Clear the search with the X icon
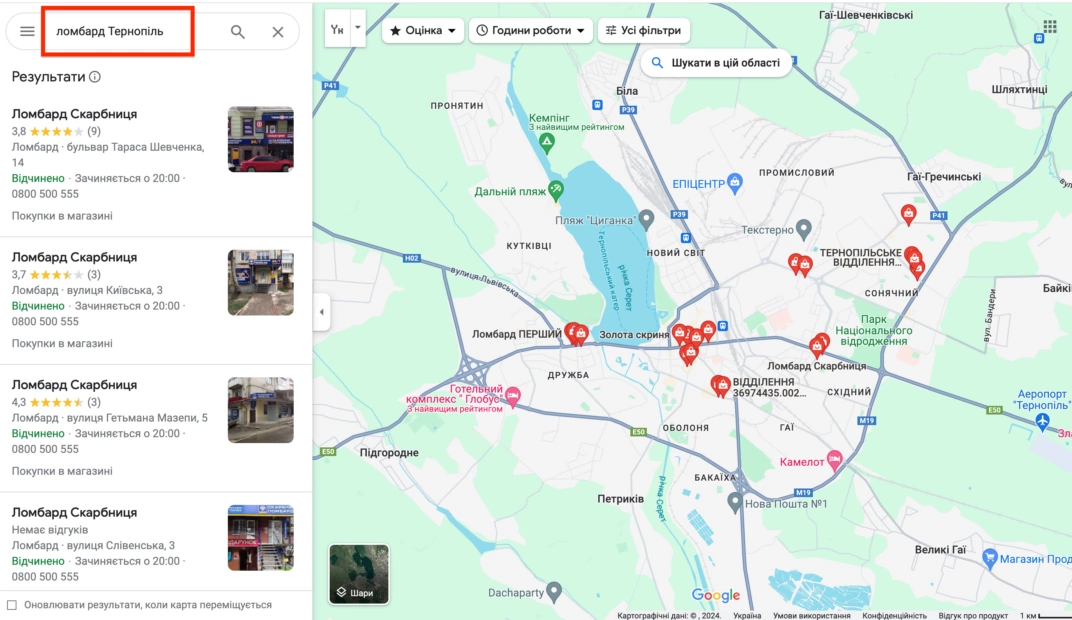The image size is (1072, 620). coord(278,31)
